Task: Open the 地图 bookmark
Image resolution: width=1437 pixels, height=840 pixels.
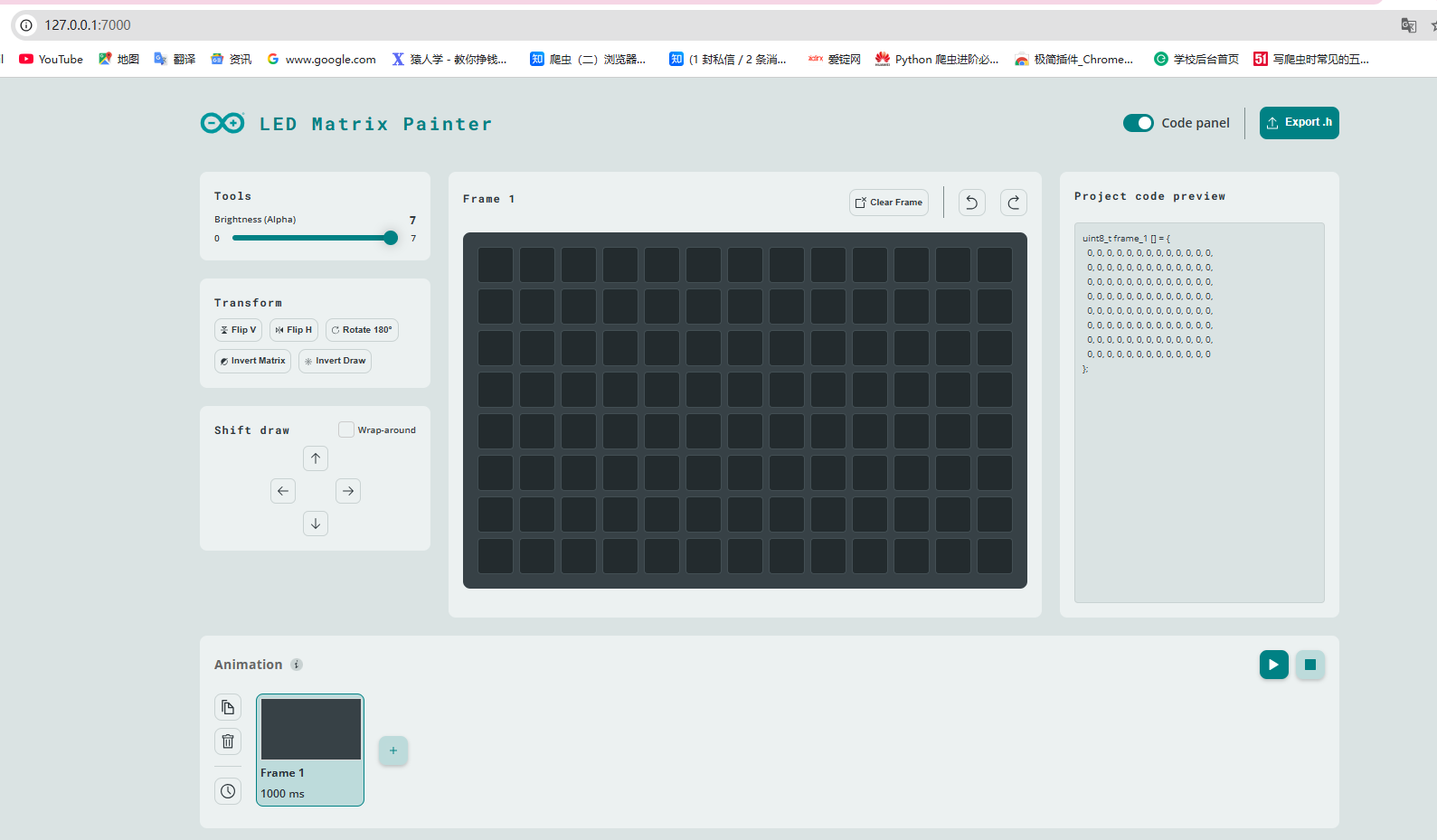Action: [118, 59]
